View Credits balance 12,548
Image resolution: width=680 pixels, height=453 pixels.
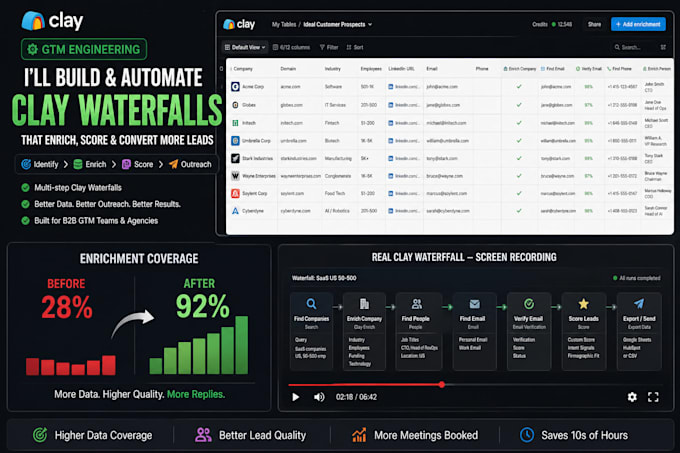(552, 25)
